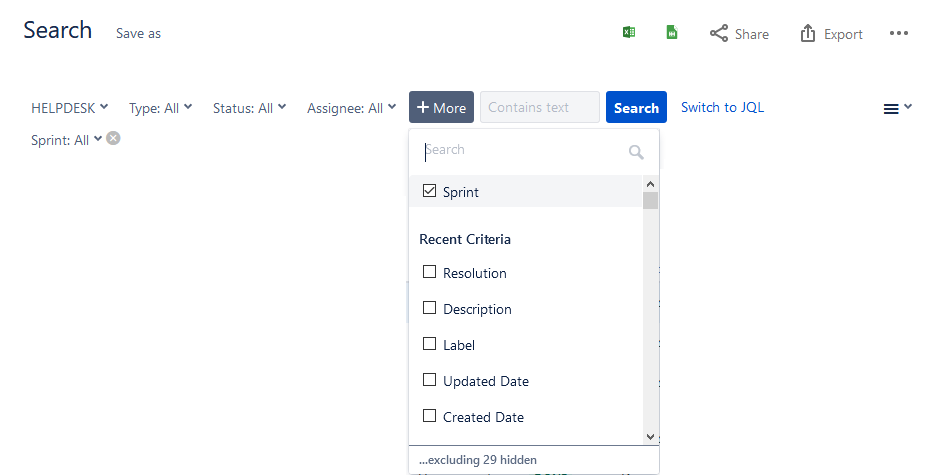Click the blue Search button
941x475 pixels.
click(636, 107)
